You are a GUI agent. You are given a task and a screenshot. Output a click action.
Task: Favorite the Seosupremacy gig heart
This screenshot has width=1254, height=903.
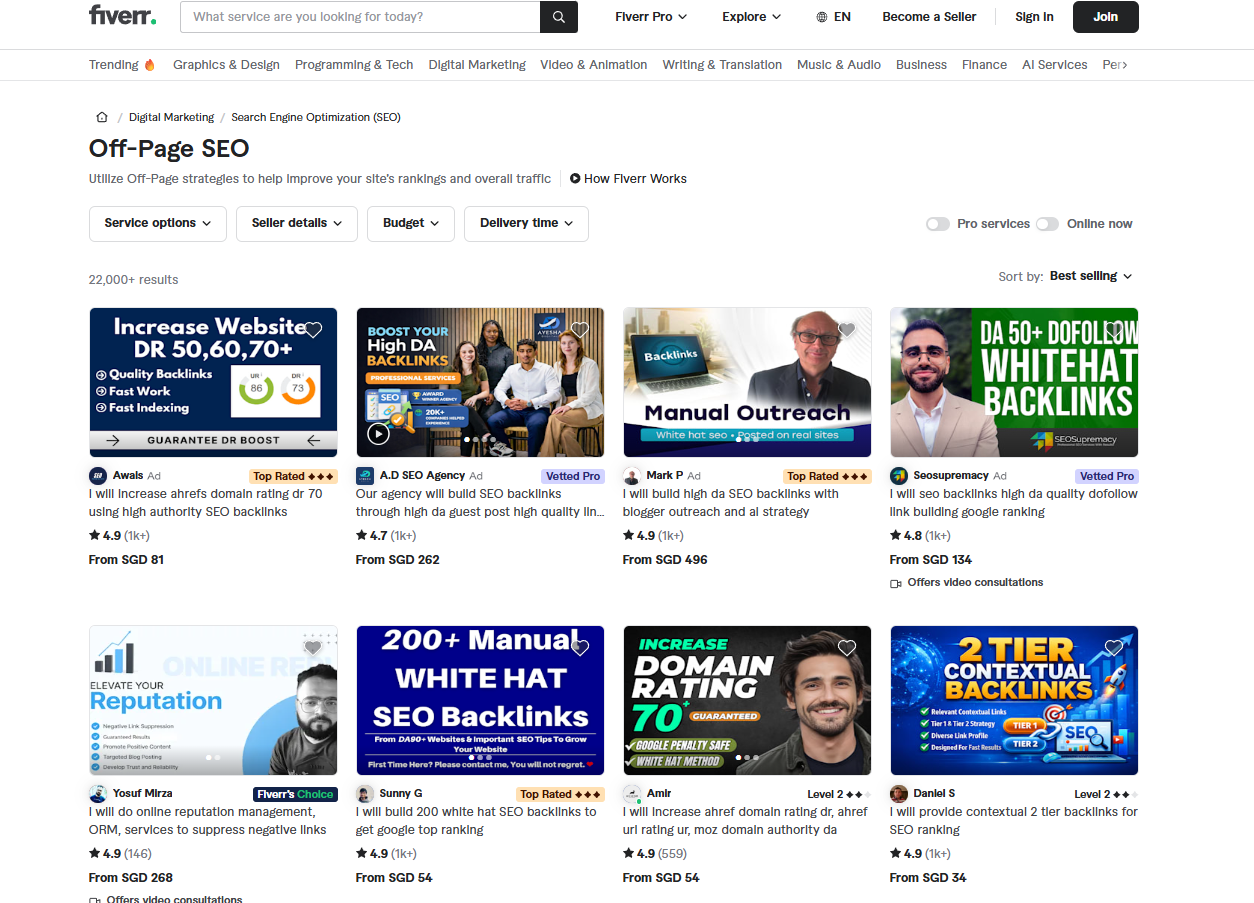pos(1114,330)
